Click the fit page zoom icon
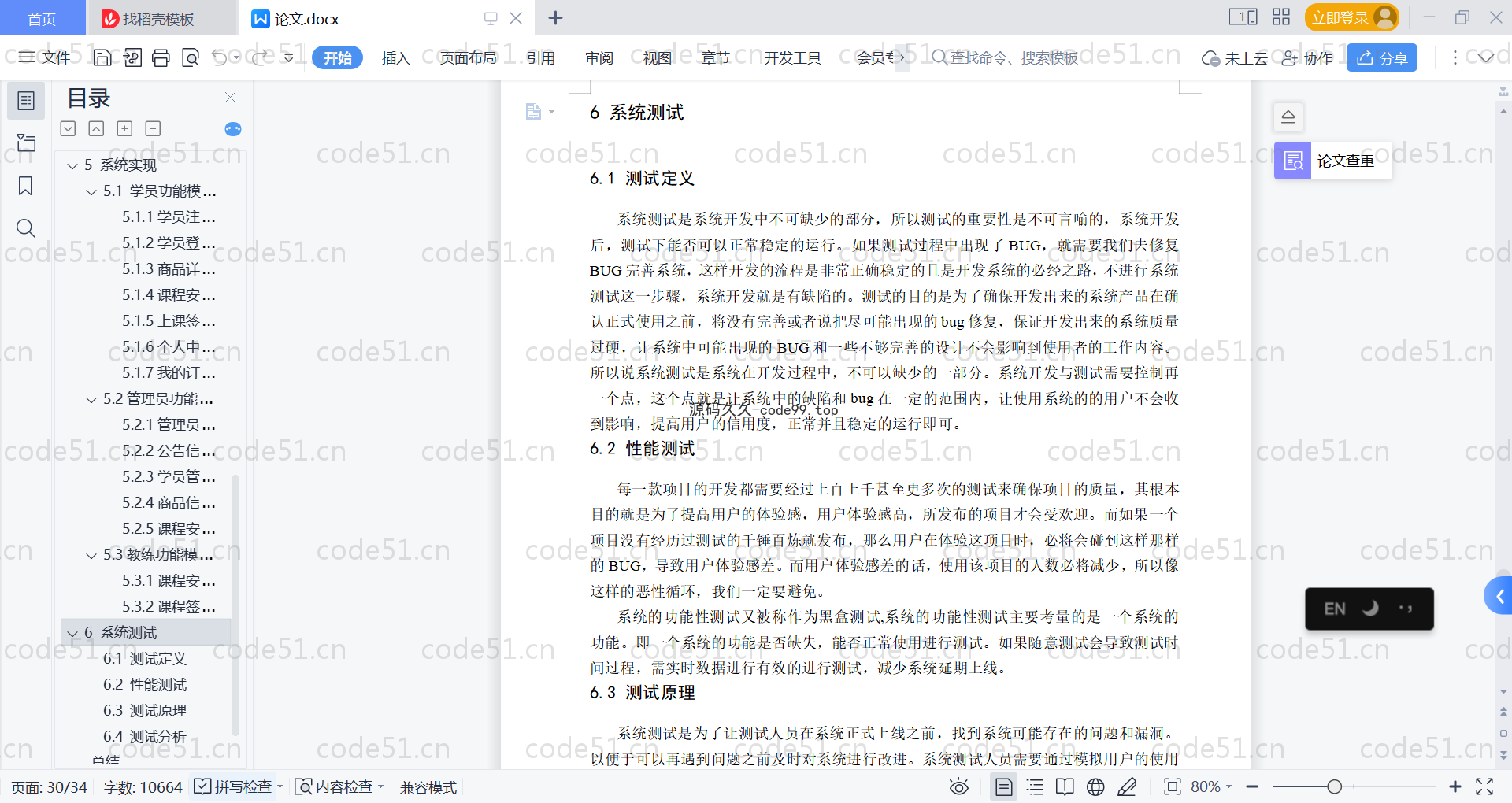Viewport: 1512px width, 803px height. coord(1172,786)
